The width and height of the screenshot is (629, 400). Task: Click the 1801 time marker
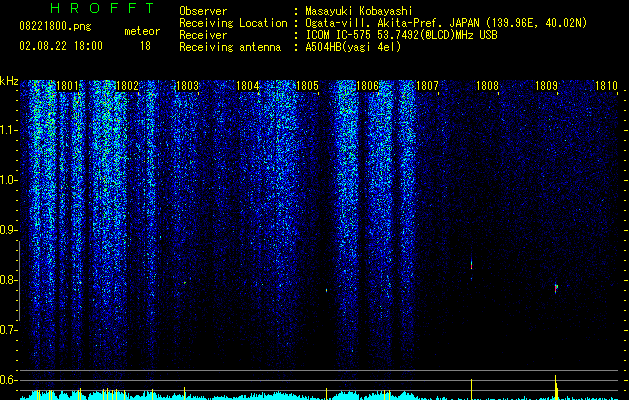pos(67,86)
